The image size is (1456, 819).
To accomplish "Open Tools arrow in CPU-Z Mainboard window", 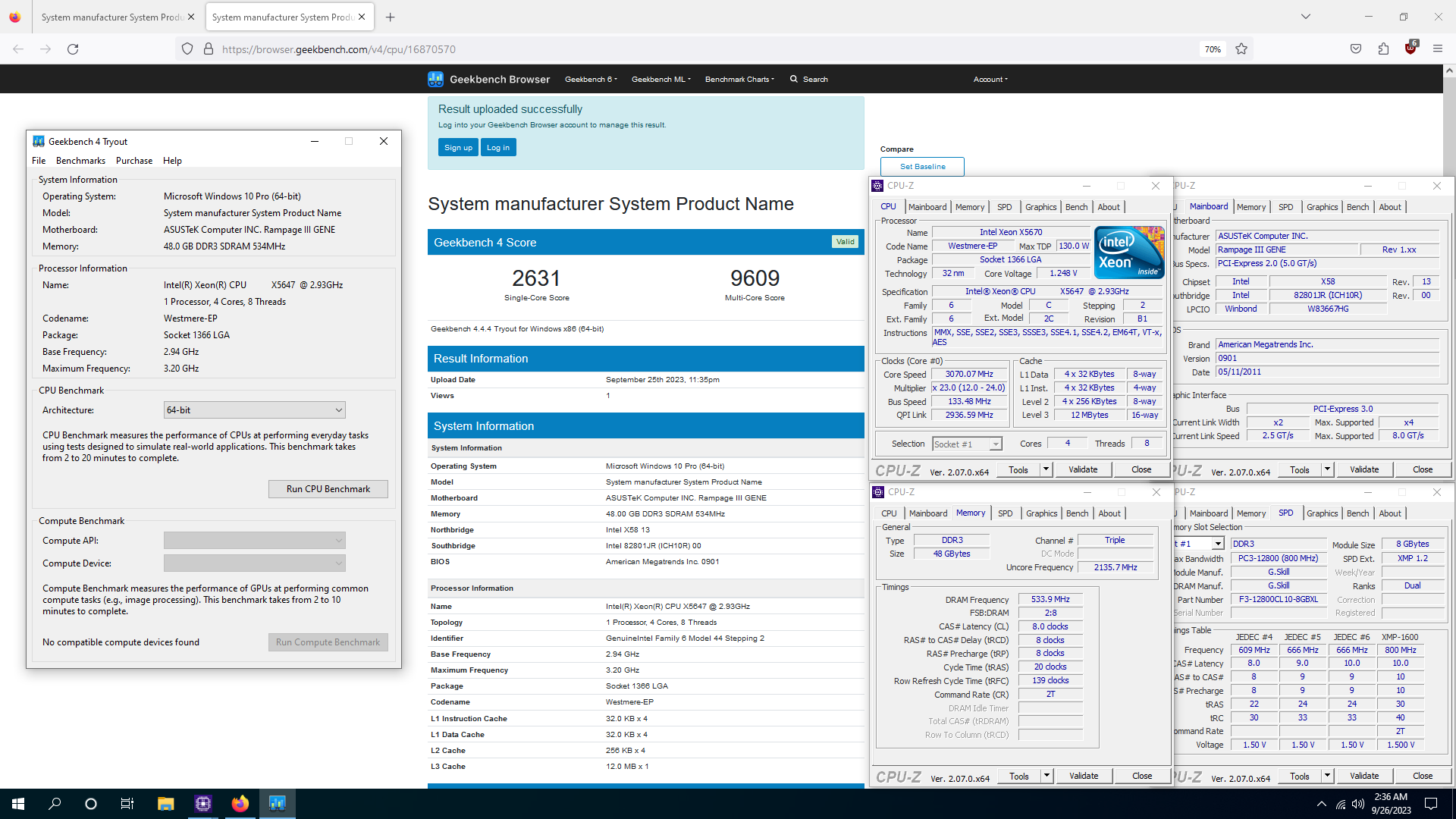I will [x=1327, y=469].
